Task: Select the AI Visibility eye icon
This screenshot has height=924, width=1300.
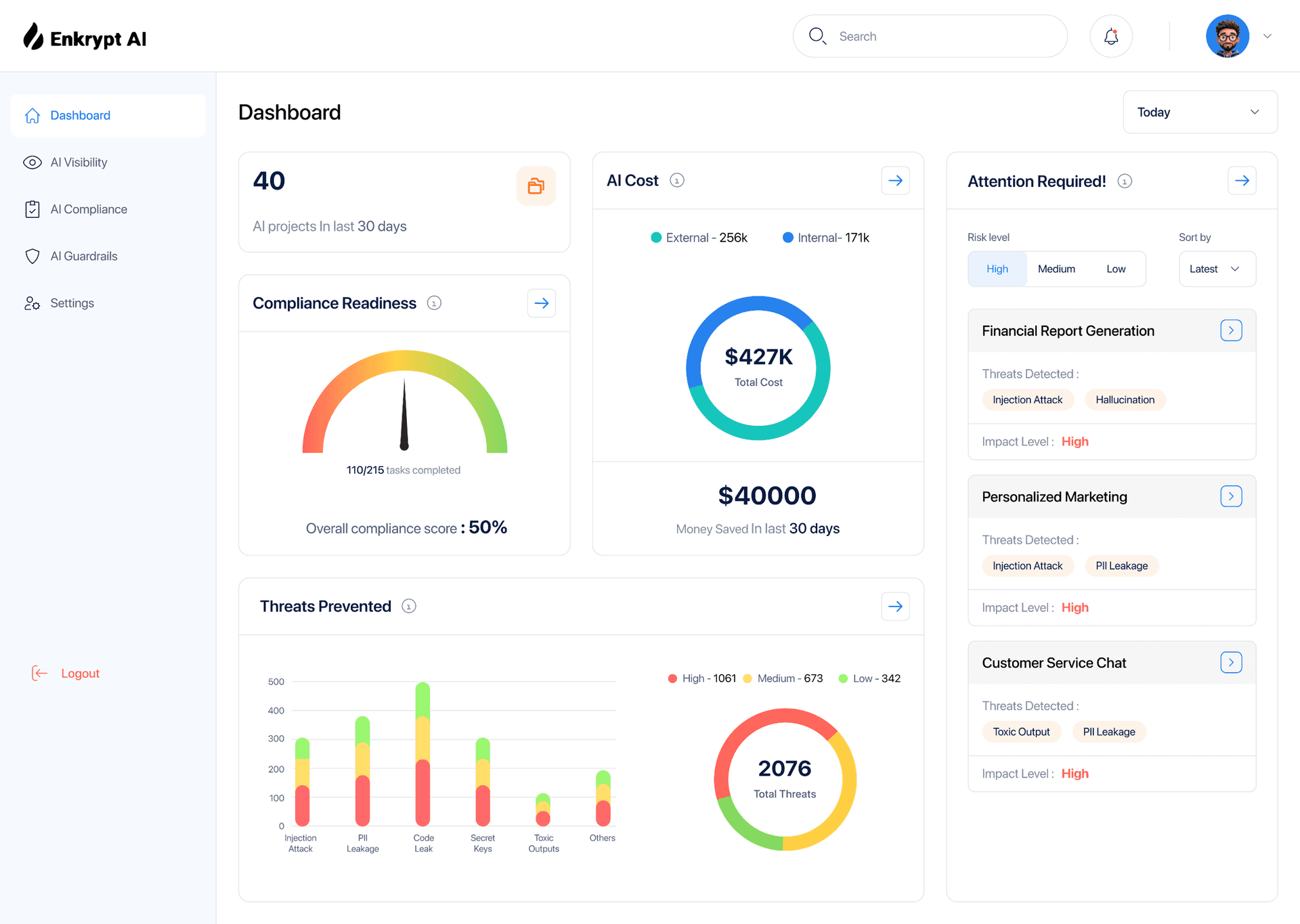Action: pos(32,162)
